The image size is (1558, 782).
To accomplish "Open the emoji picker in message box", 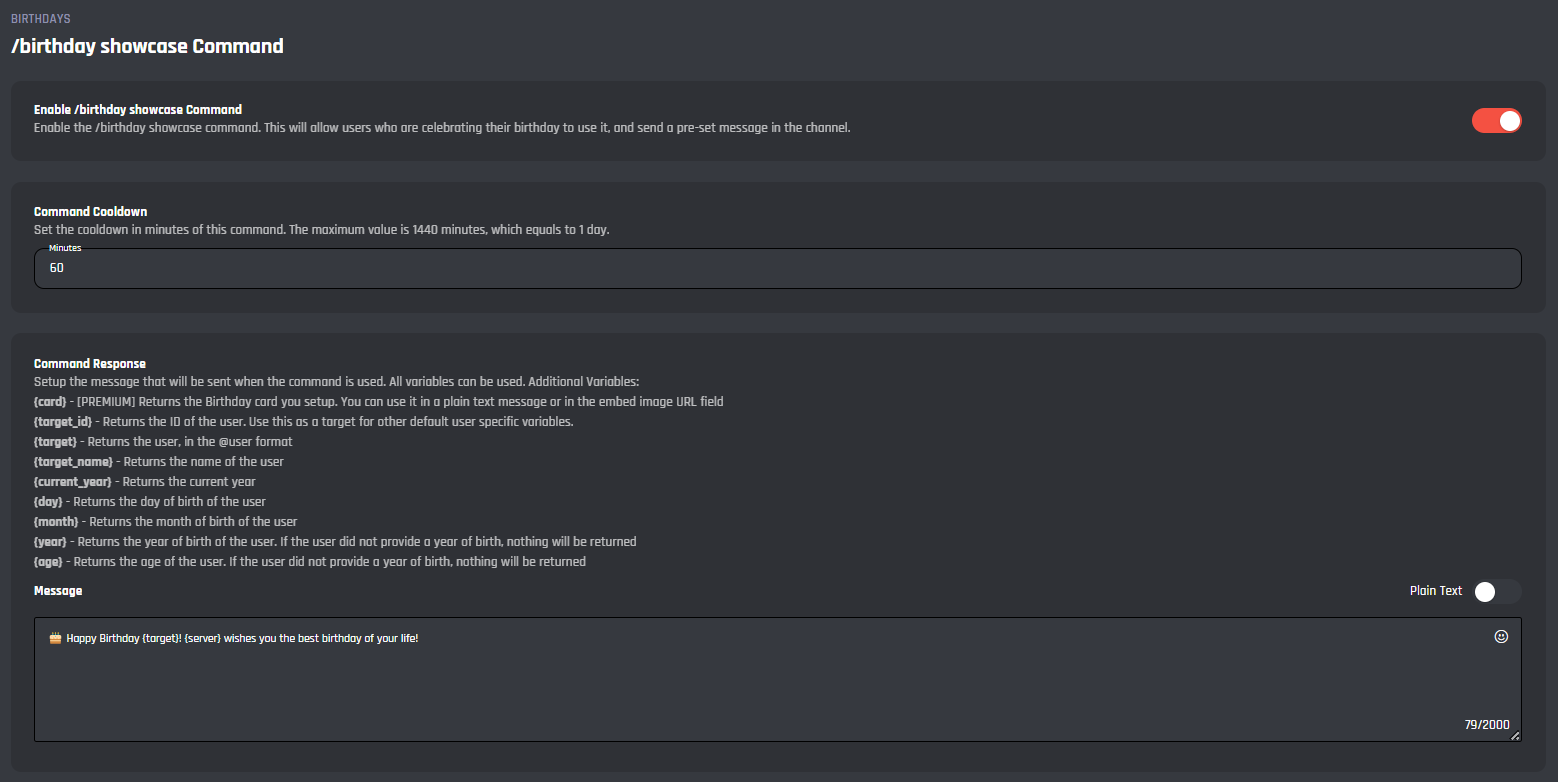I will tap(1501, 636).
